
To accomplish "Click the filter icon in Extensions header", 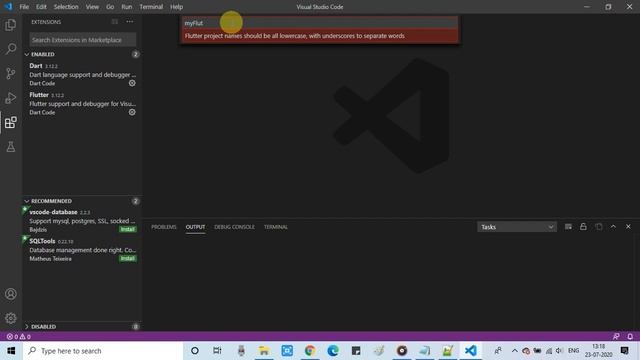I will pos(115,22).
